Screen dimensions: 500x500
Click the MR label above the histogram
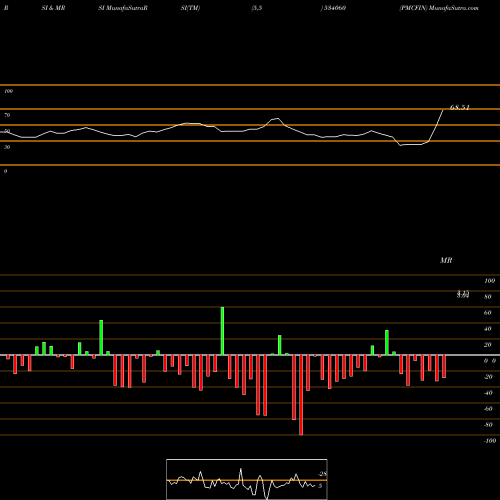coord(446,260)
